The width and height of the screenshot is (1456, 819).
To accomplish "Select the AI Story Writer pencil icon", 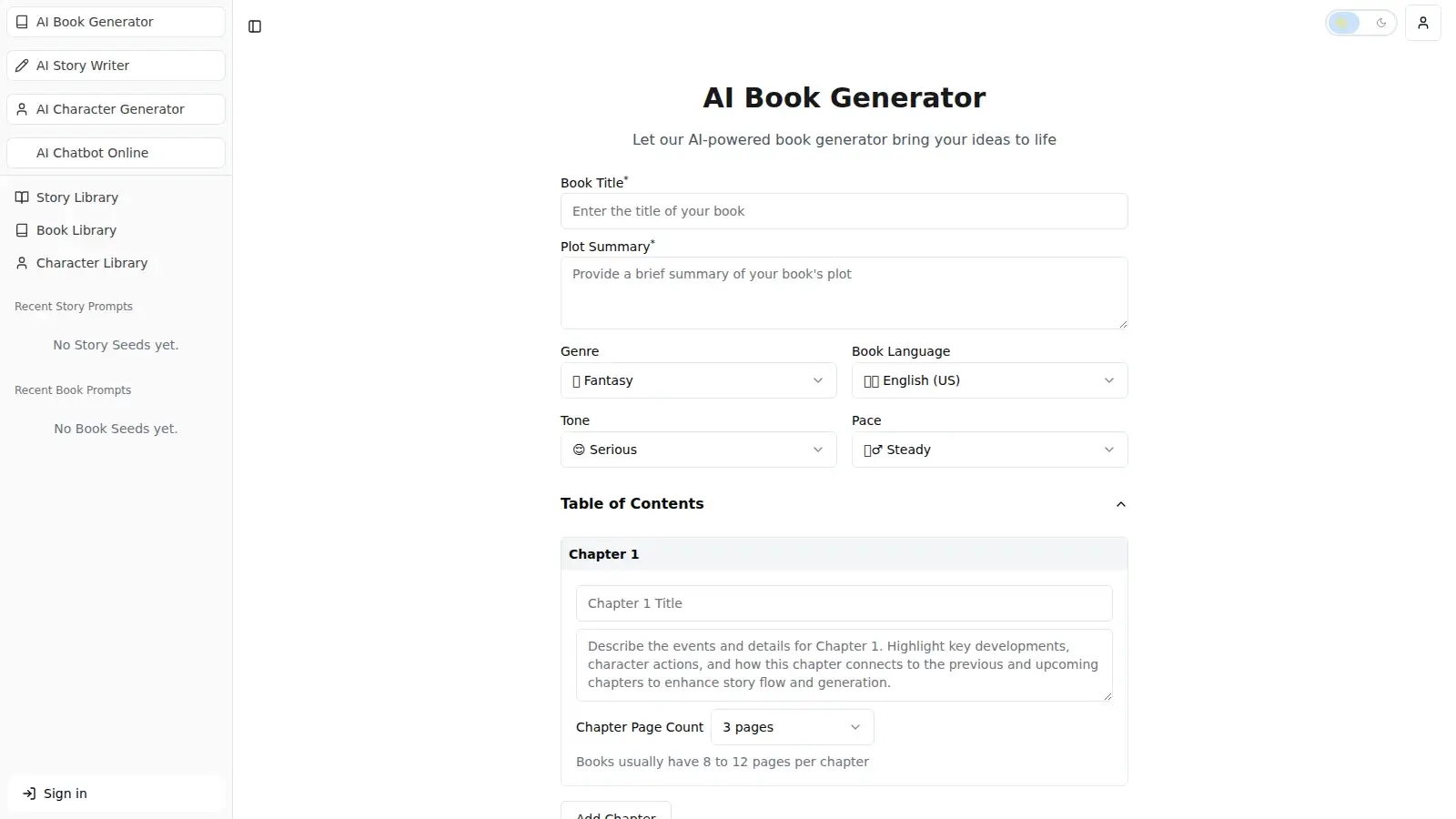I will point(22,66).
